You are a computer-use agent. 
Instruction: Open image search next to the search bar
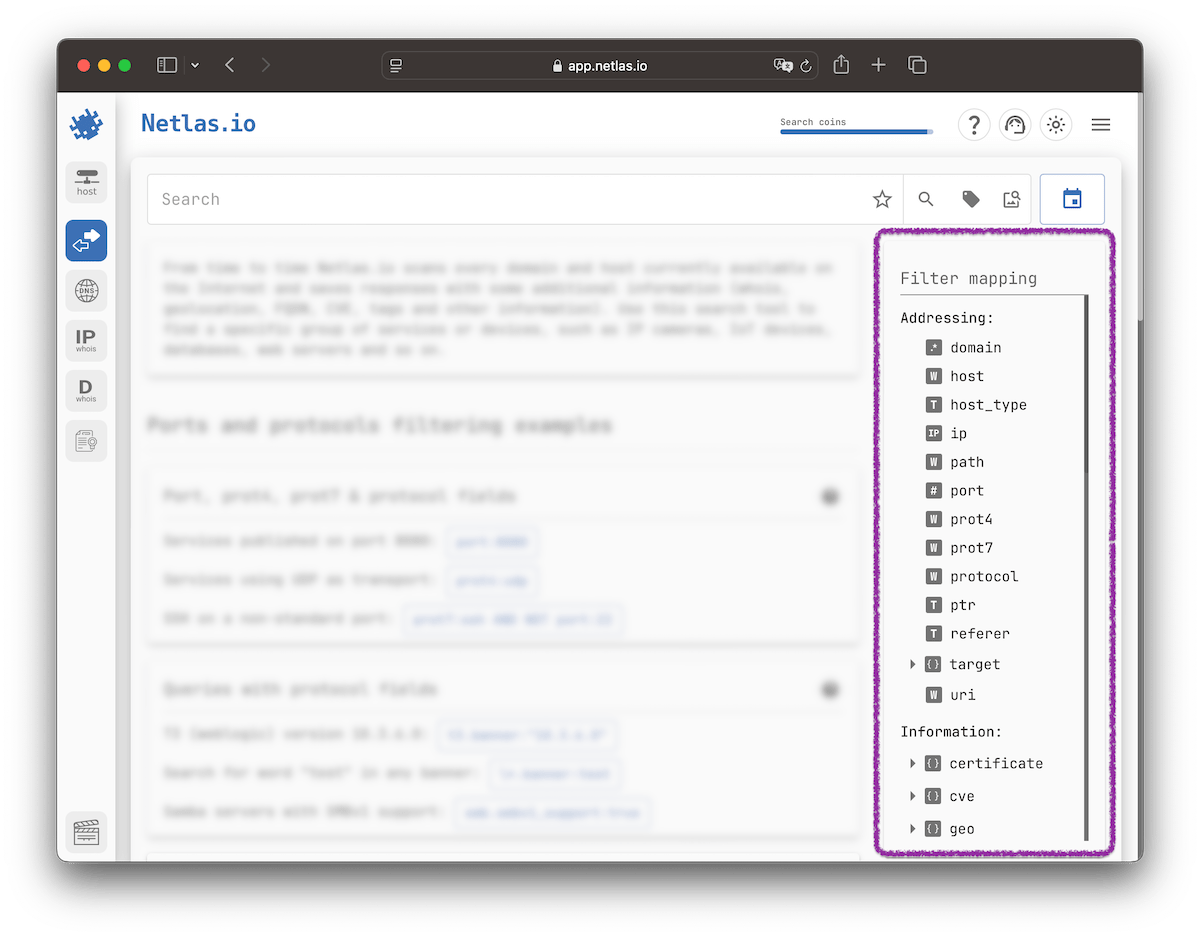click(x=1011, y=199)
